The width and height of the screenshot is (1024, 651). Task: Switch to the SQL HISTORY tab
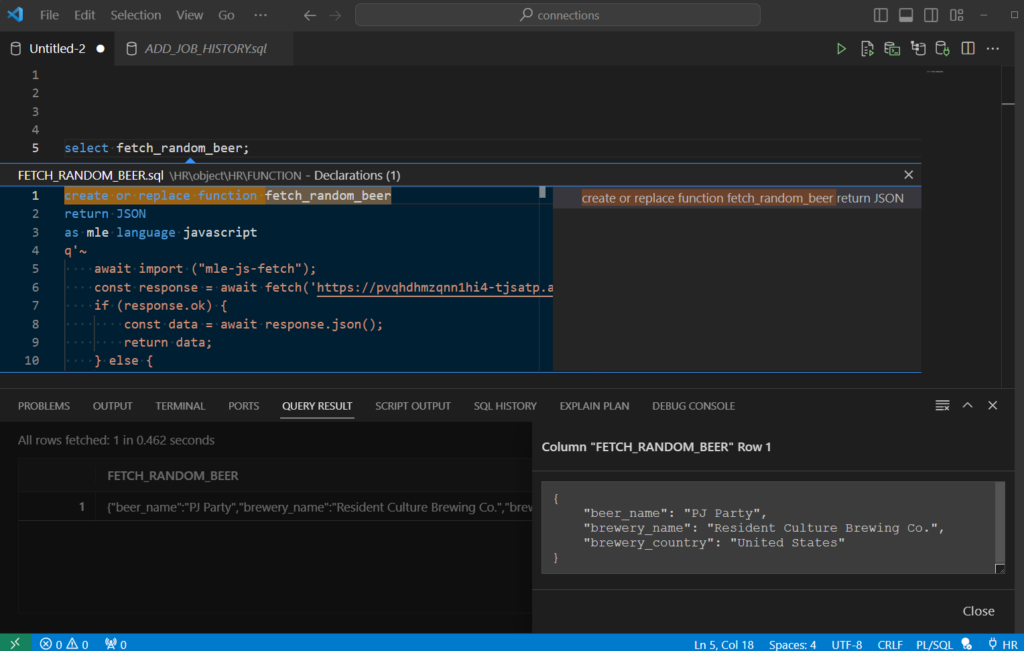coord(505,406)
